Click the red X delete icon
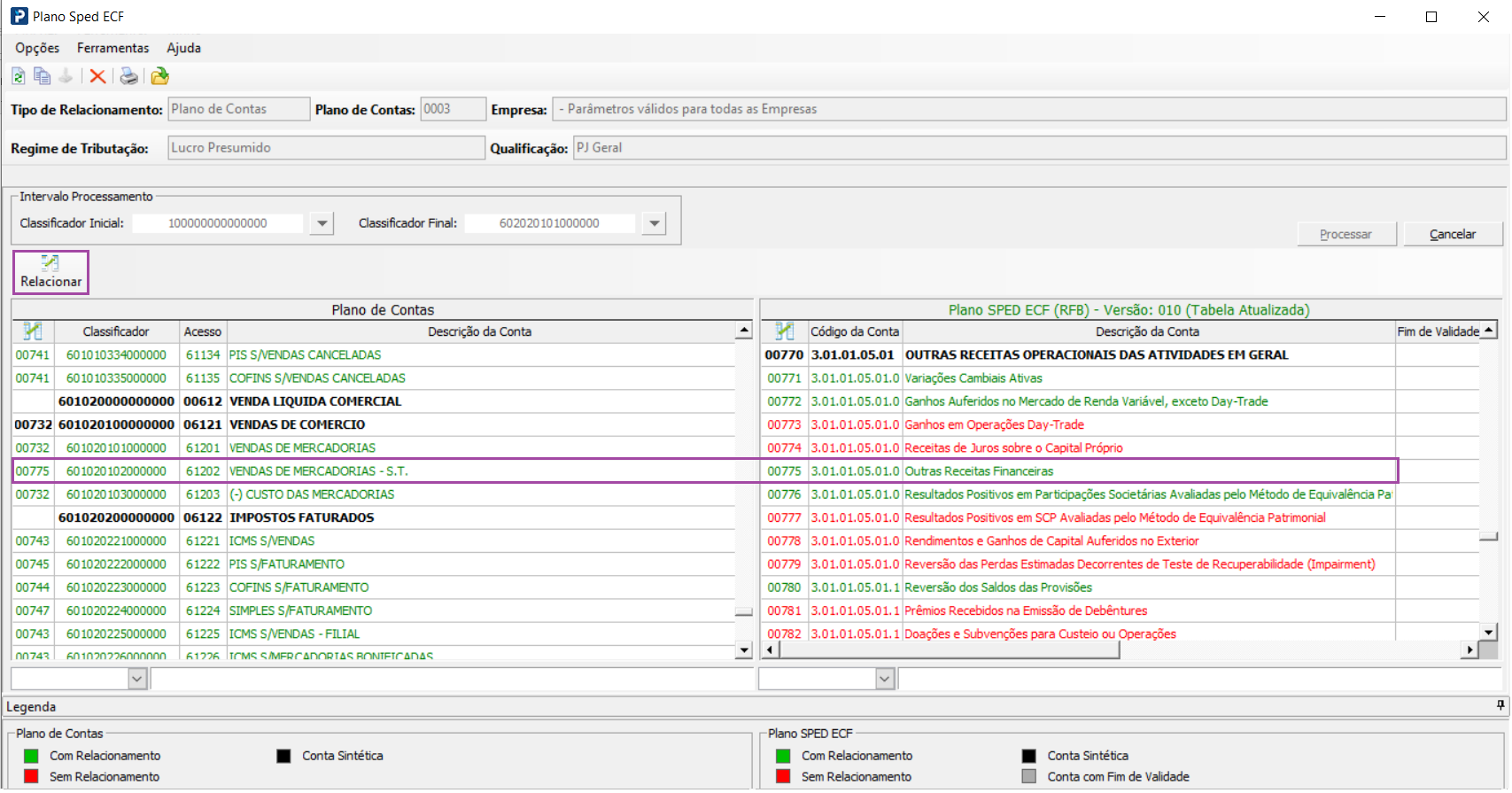The height and width of the screenshot is (793, 1512). (x=97, y=76)
